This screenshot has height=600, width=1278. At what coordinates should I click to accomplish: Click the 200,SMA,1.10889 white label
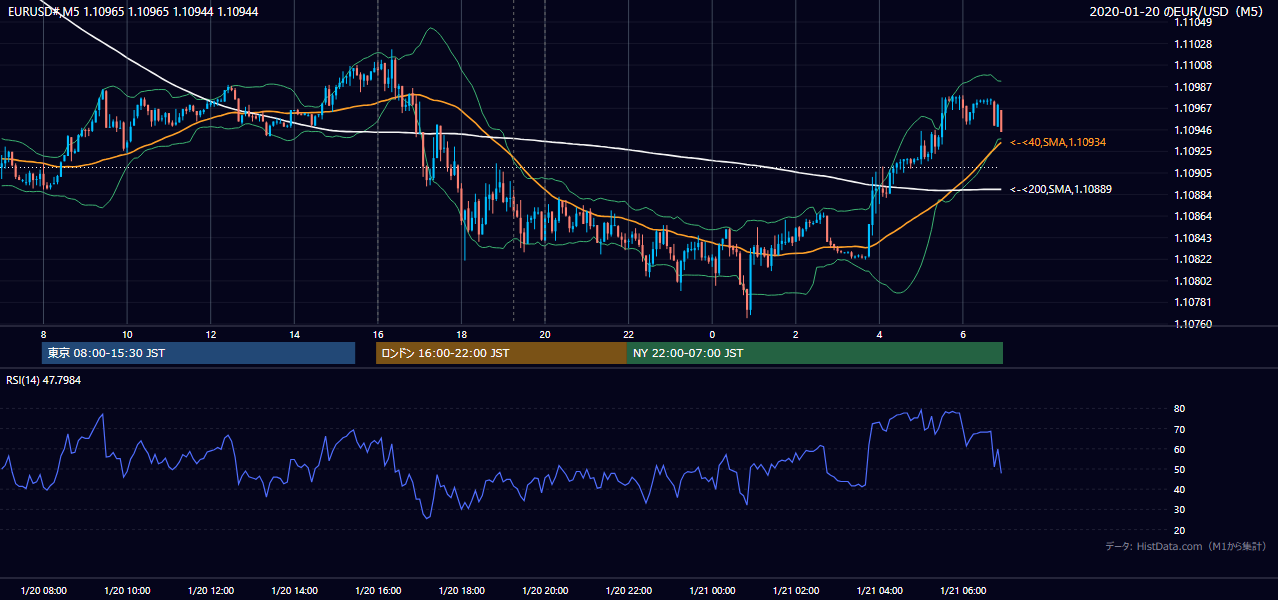(x=1061, y=189)
